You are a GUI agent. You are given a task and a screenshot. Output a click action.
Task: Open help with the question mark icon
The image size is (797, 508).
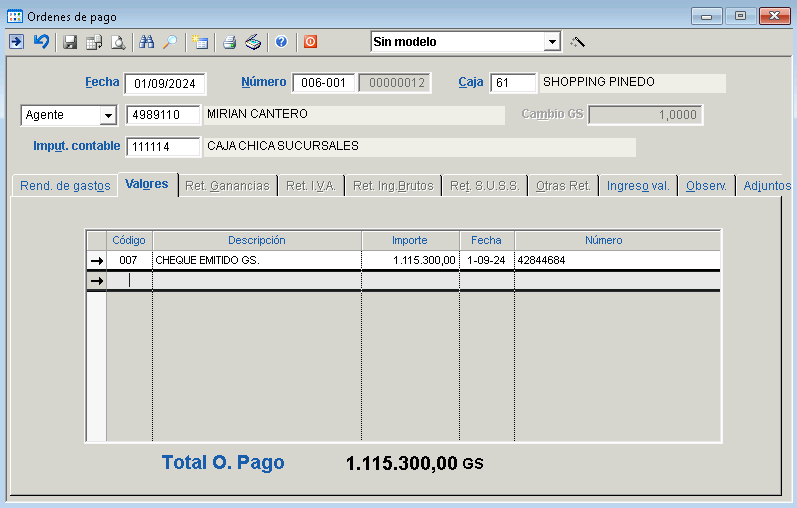[281, 42]
